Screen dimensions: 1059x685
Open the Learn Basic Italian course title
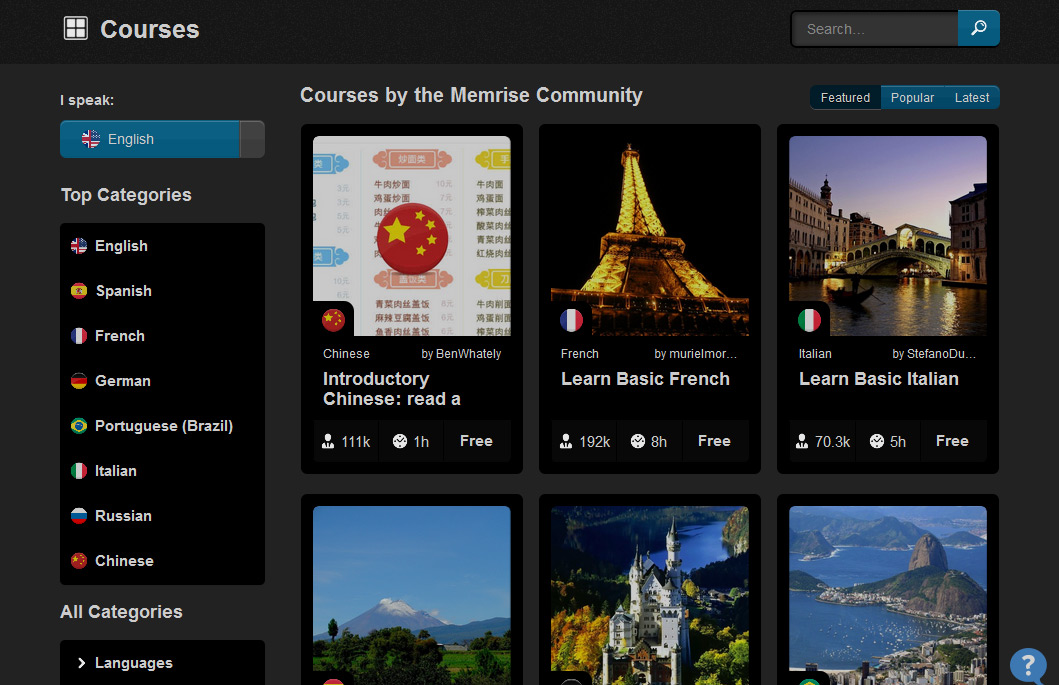point(879,379)
